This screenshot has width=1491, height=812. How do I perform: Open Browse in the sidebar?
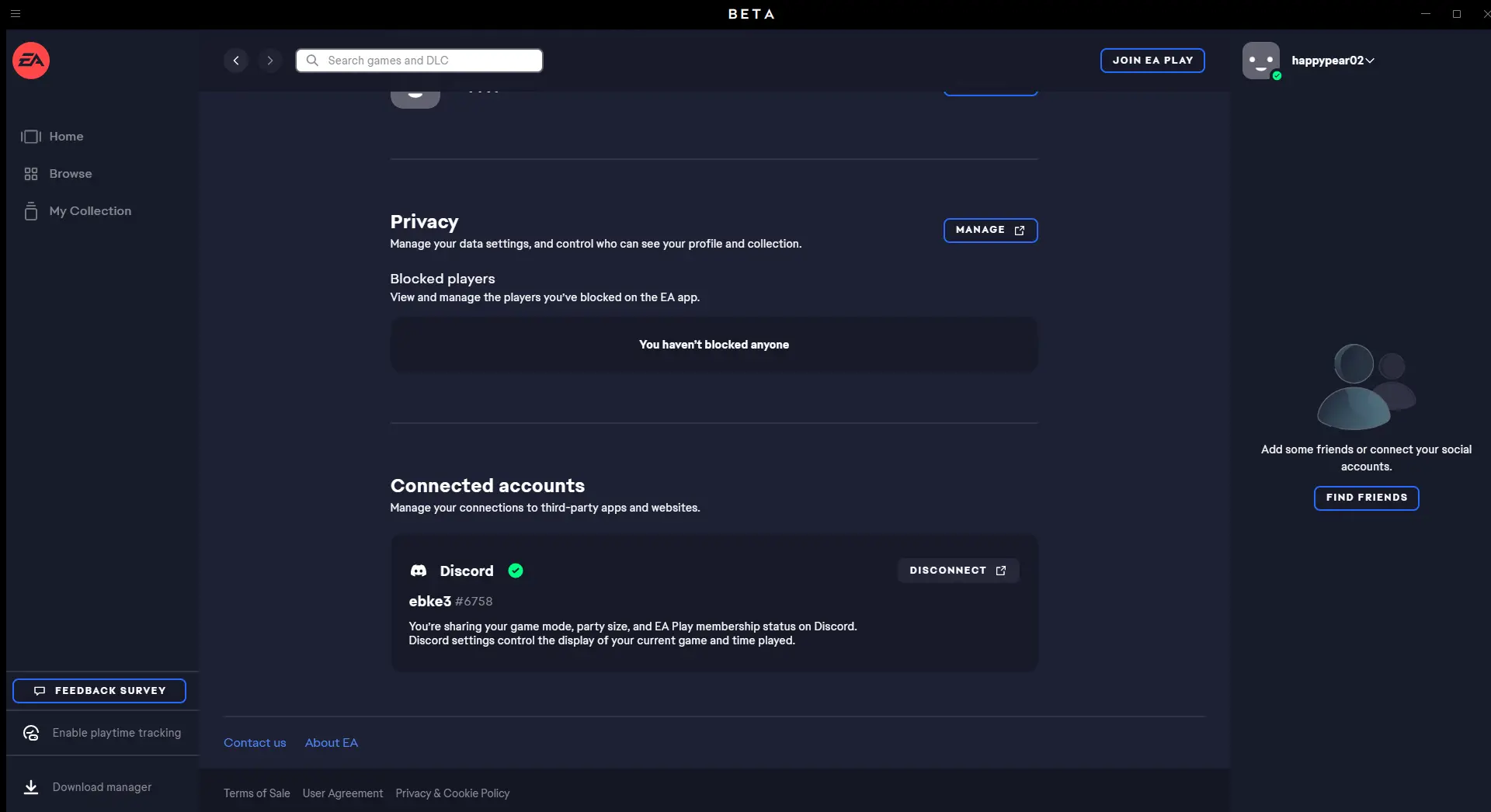71,174
